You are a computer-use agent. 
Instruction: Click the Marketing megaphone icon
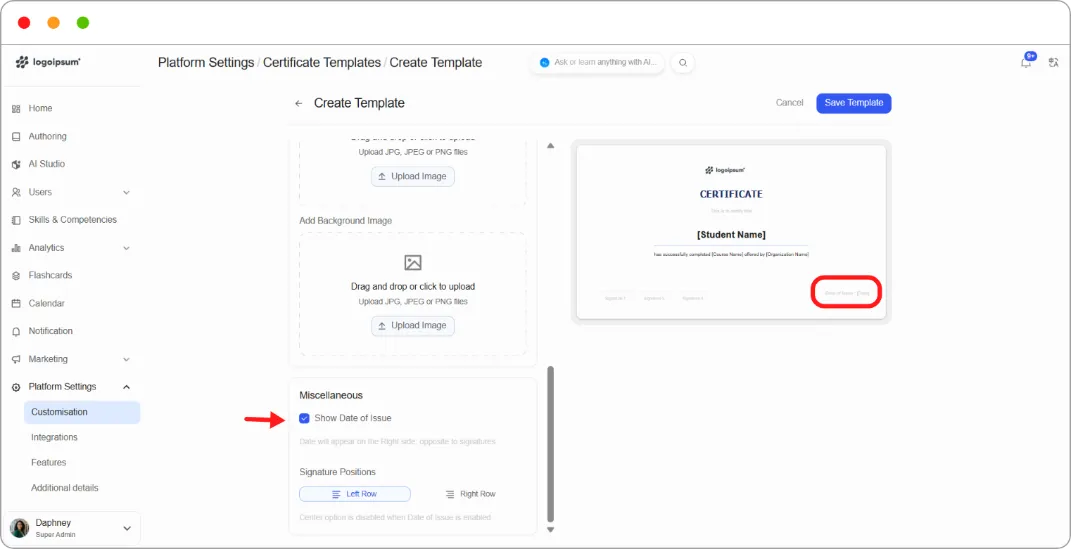tap(16, 359)
